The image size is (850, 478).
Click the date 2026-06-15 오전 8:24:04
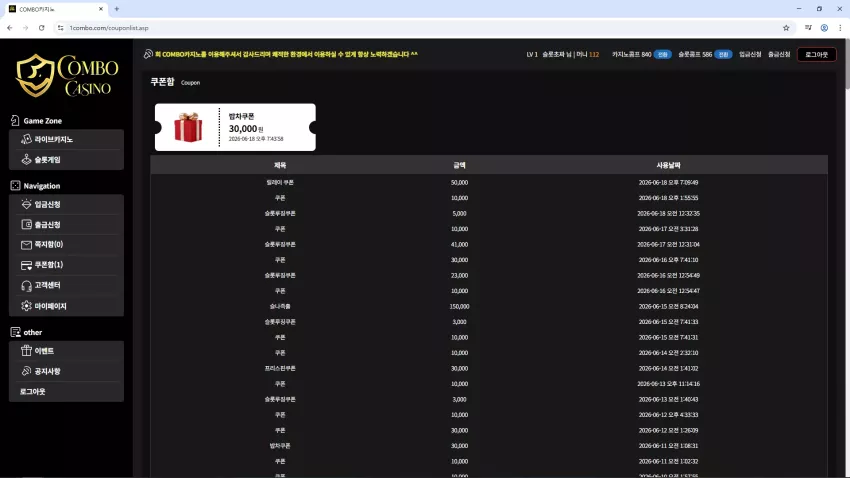click(x=668, y=306)
